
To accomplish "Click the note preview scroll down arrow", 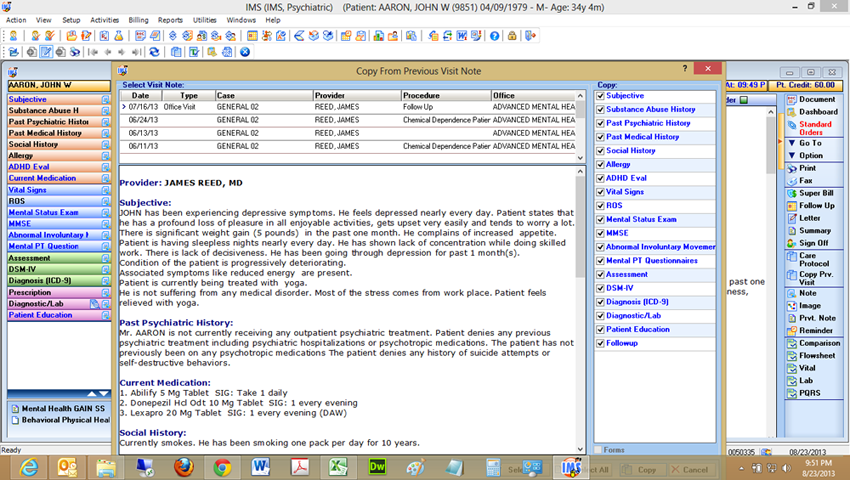I will click(581, 449).
